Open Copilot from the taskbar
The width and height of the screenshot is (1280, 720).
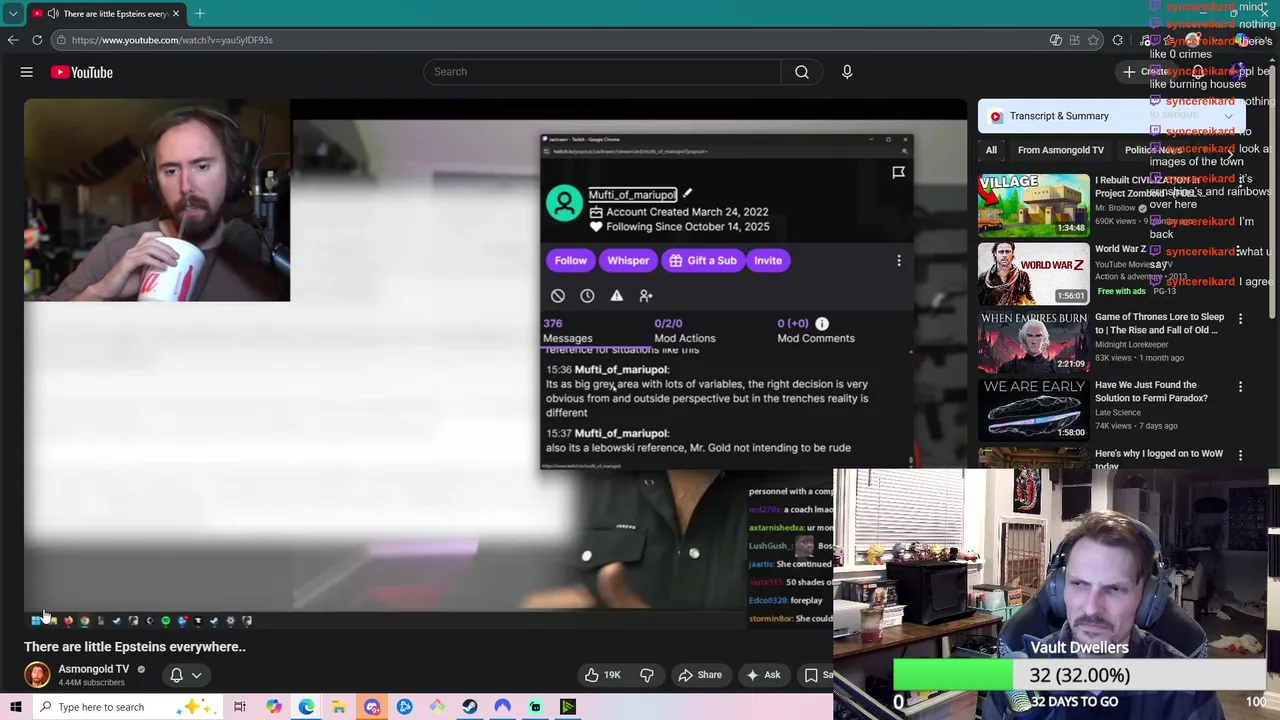273,707
